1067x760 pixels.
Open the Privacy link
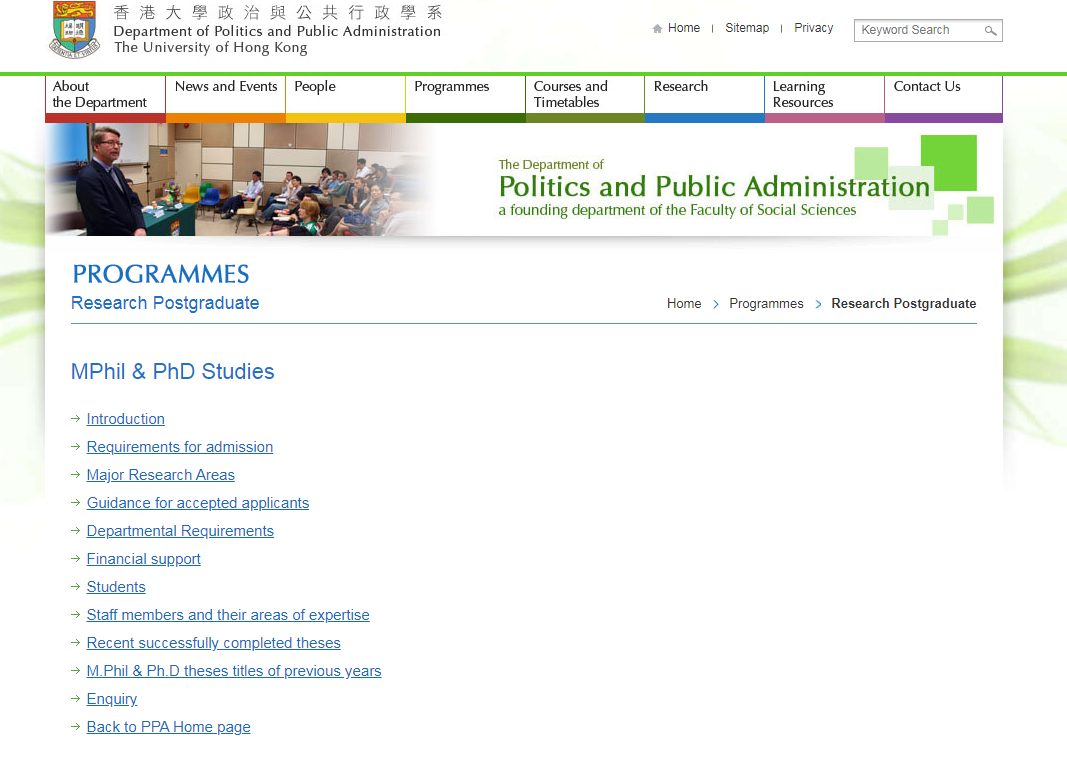(813, 28)
